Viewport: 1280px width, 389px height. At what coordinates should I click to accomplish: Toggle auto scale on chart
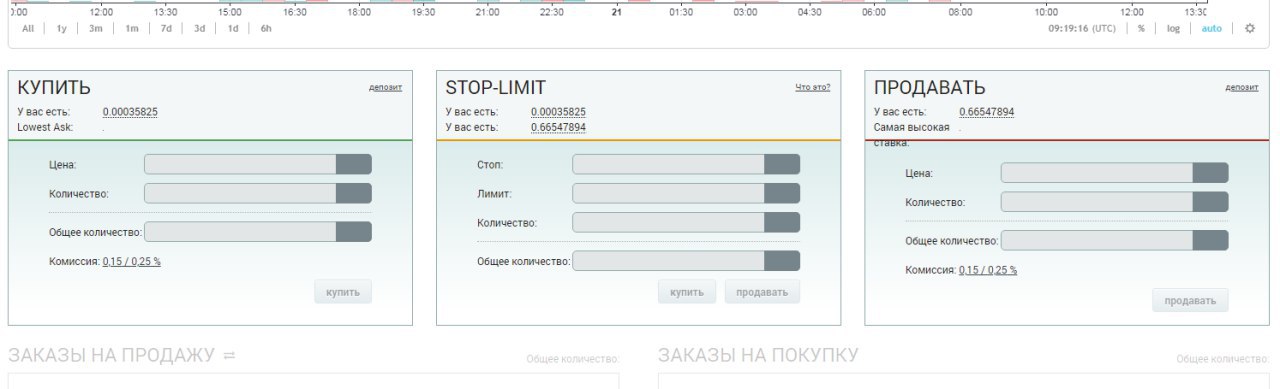tap(1212, 28)
